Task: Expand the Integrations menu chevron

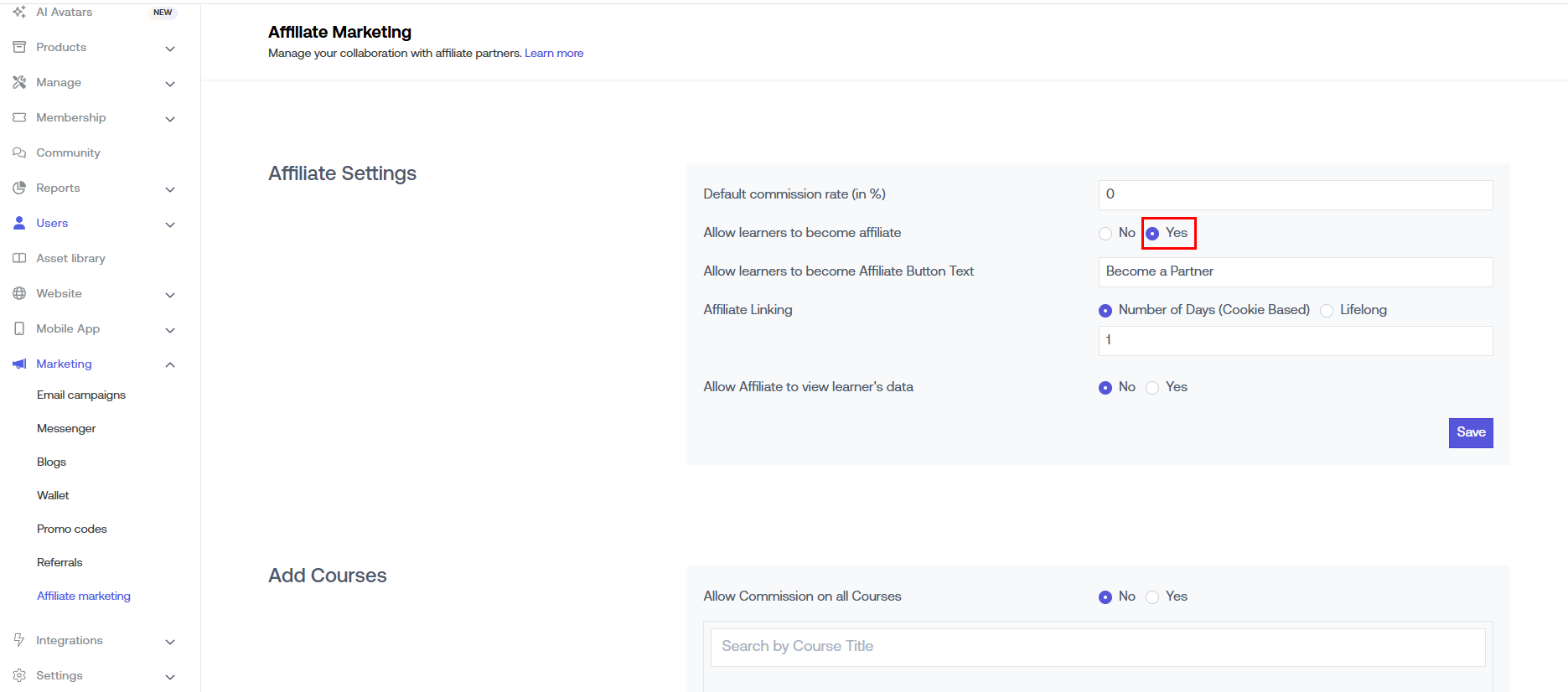Action: coord(170,642)
